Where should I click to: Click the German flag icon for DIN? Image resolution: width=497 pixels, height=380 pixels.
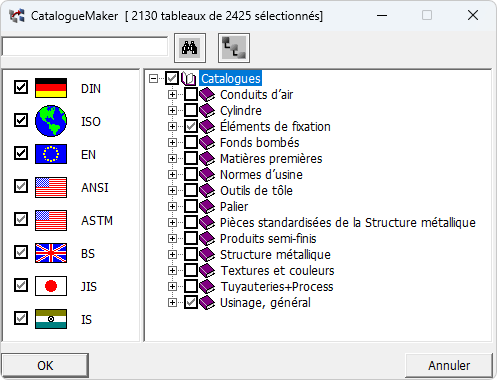point(51,88)
